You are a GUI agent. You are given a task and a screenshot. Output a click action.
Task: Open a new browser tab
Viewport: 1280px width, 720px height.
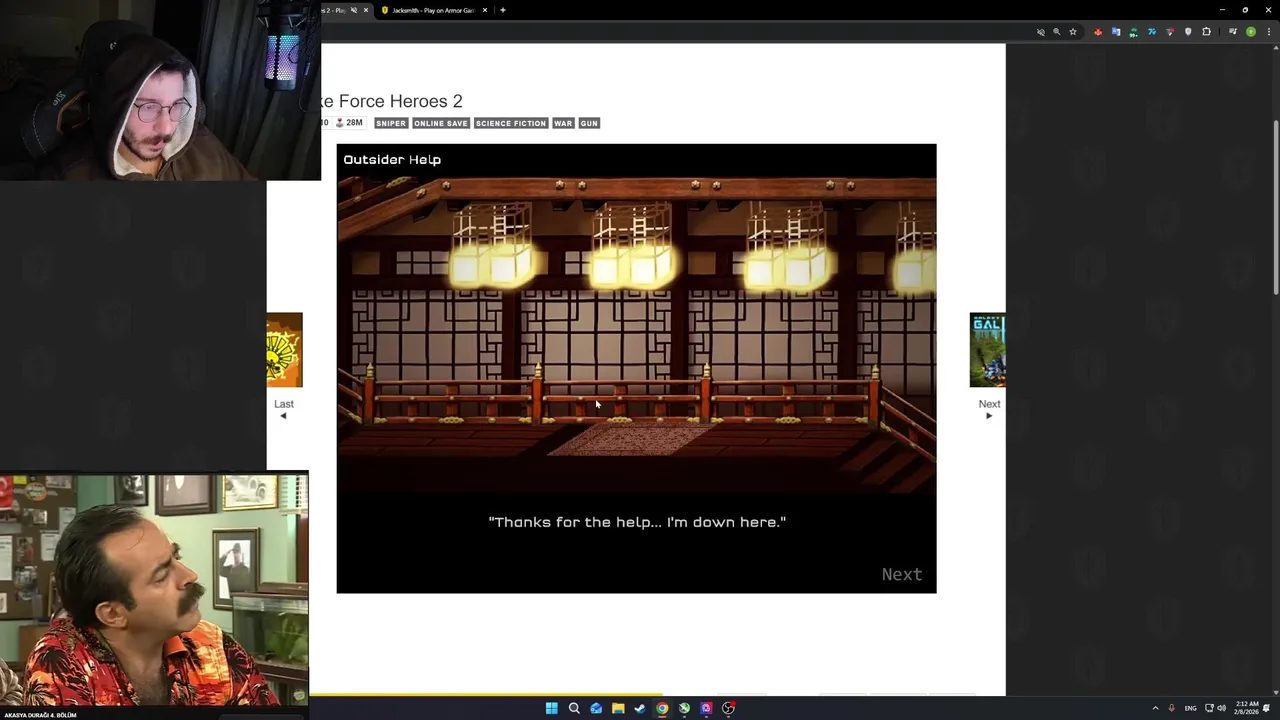[x=503, y=10]
